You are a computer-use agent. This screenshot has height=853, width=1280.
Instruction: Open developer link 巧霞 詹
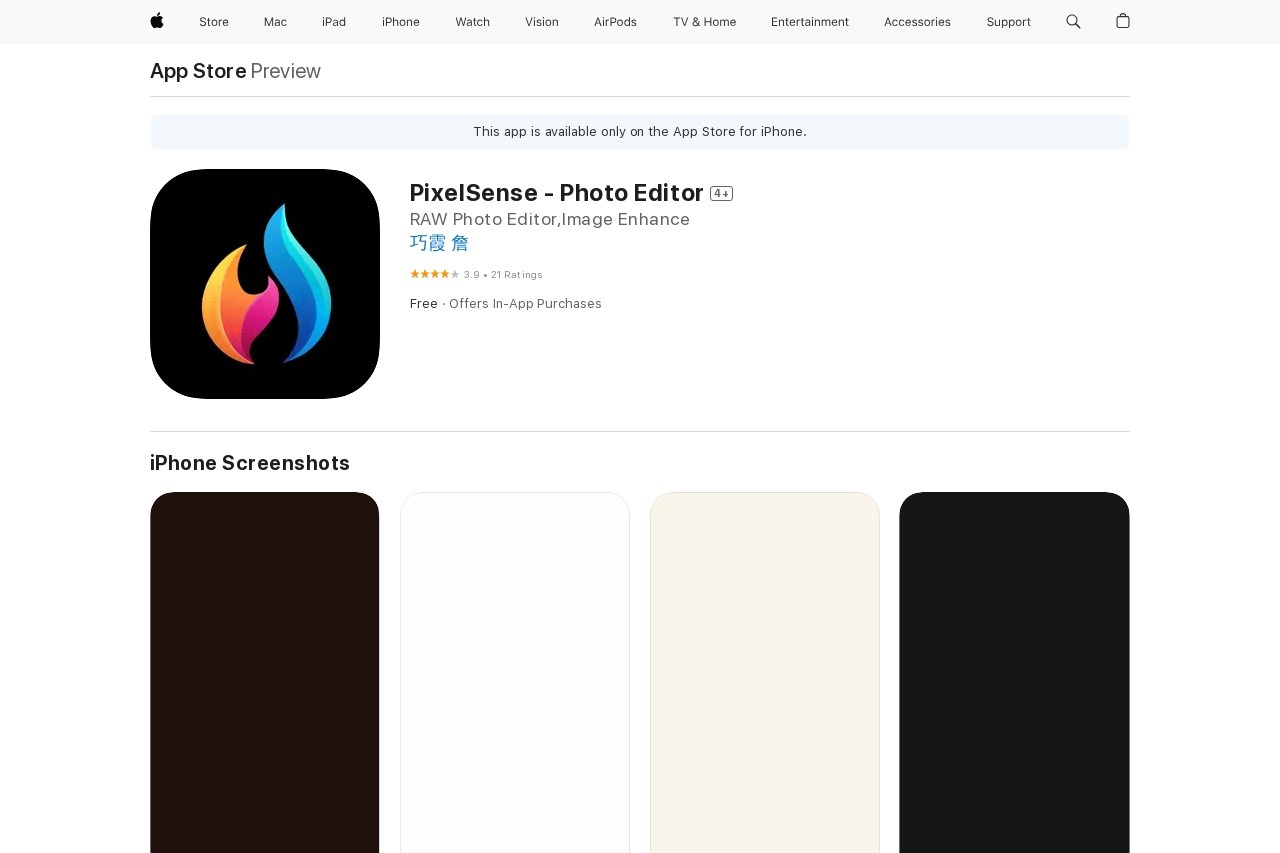coord(439,243)
